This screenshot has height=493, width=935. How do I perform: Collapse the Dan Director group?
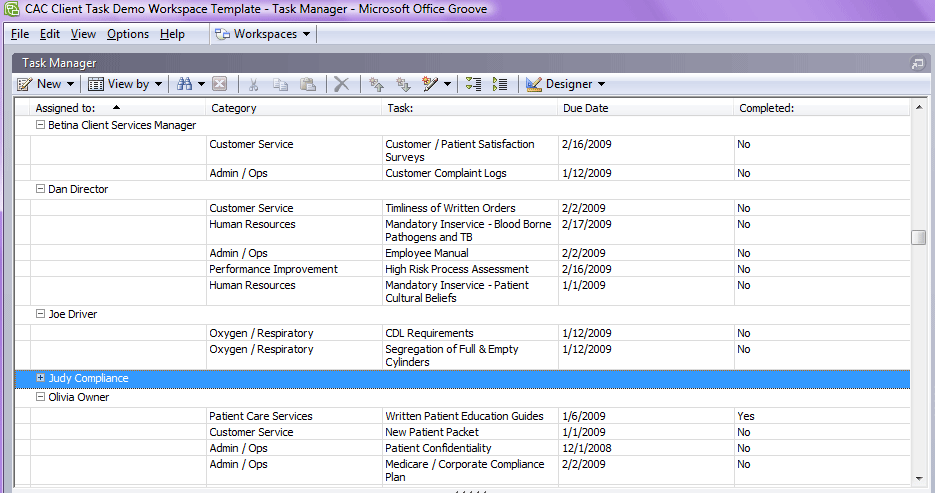40,188
